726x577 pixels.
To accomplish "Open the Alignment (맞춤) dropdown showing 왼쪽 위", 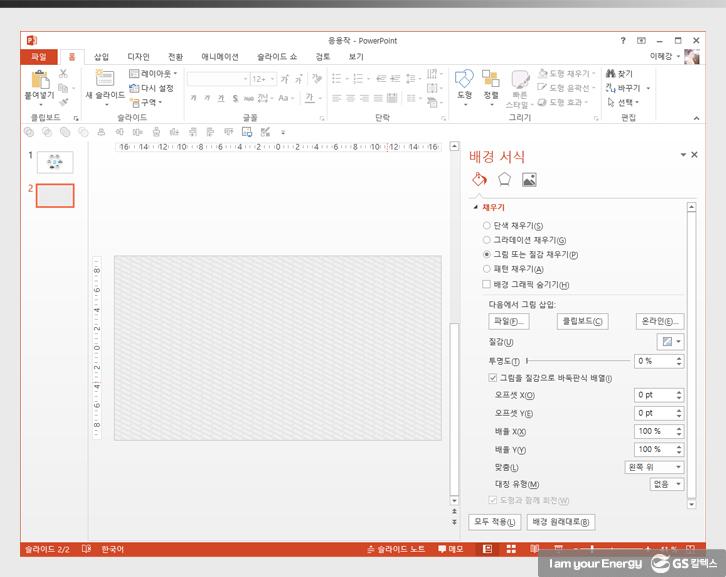I will pyautogui.click(x=654, y=467).
